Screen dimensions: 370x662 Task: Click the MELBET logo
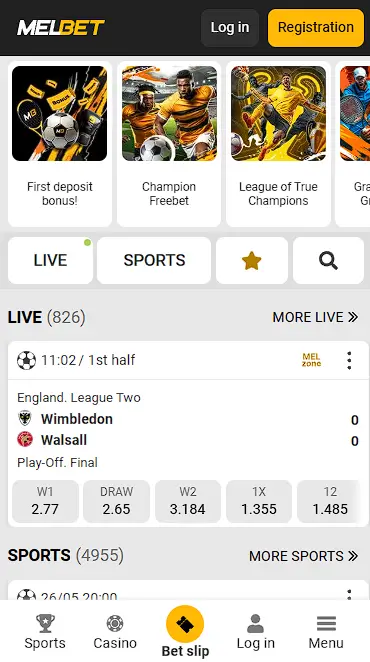pyautogui.click(x=61, y=28)
